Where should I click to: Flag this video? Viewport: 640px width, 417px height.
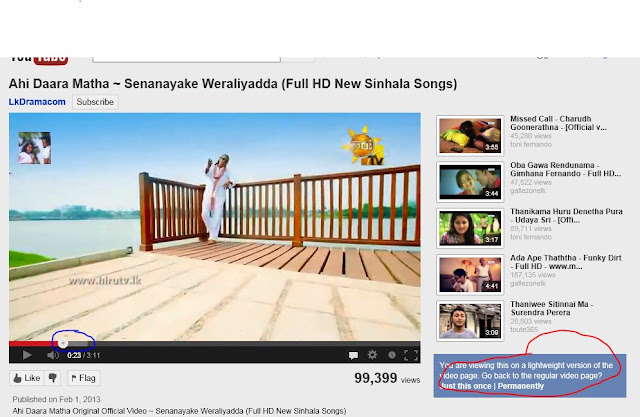pyautogui.click(x=84, y=378)
